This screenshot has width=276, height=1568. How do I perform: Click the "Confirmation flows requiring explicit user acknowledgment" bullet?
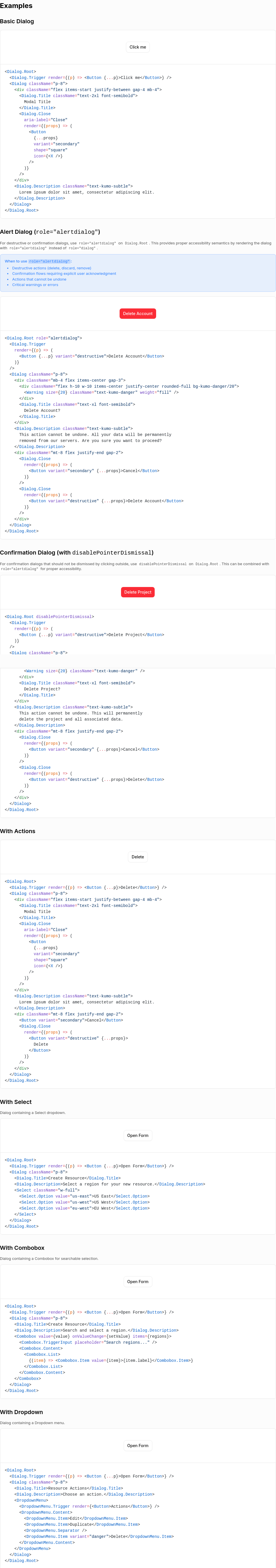tap(64, 274)
